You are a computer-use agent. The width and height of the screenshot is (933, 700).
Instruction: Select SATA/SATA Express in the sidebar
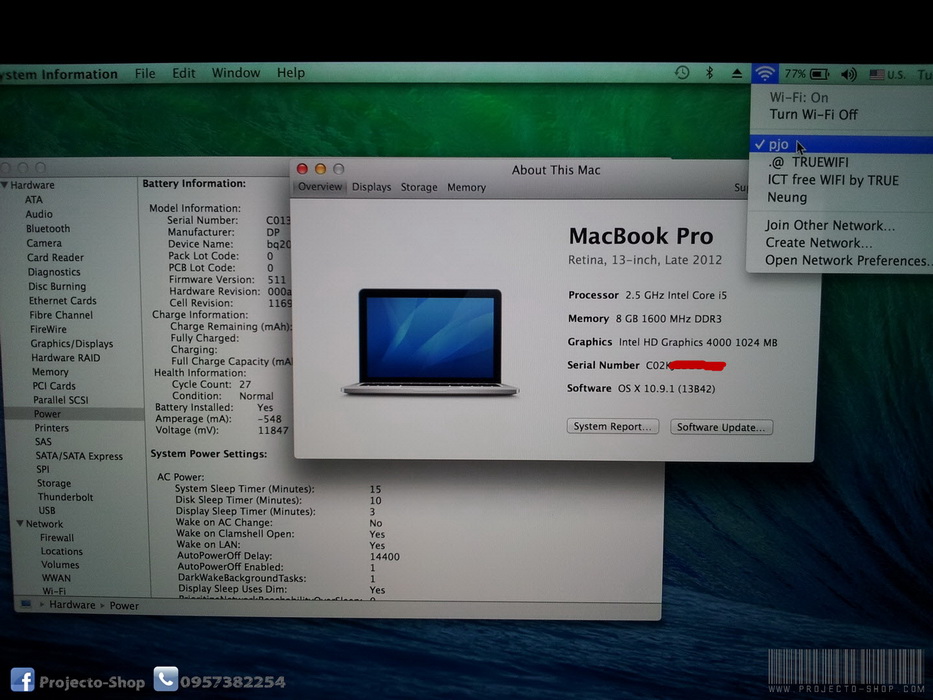click(x=79, y=456)
